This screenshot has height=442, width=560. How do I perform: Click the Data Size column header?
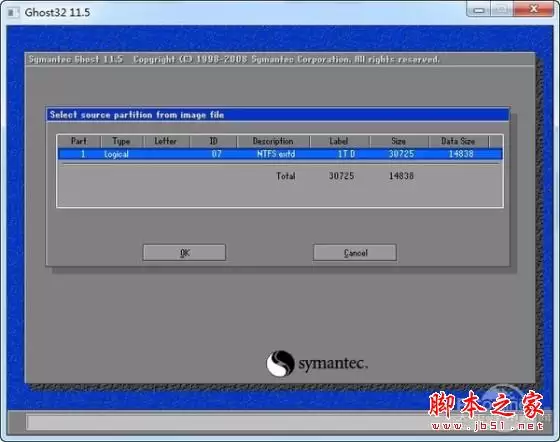[x=458, y=141]
